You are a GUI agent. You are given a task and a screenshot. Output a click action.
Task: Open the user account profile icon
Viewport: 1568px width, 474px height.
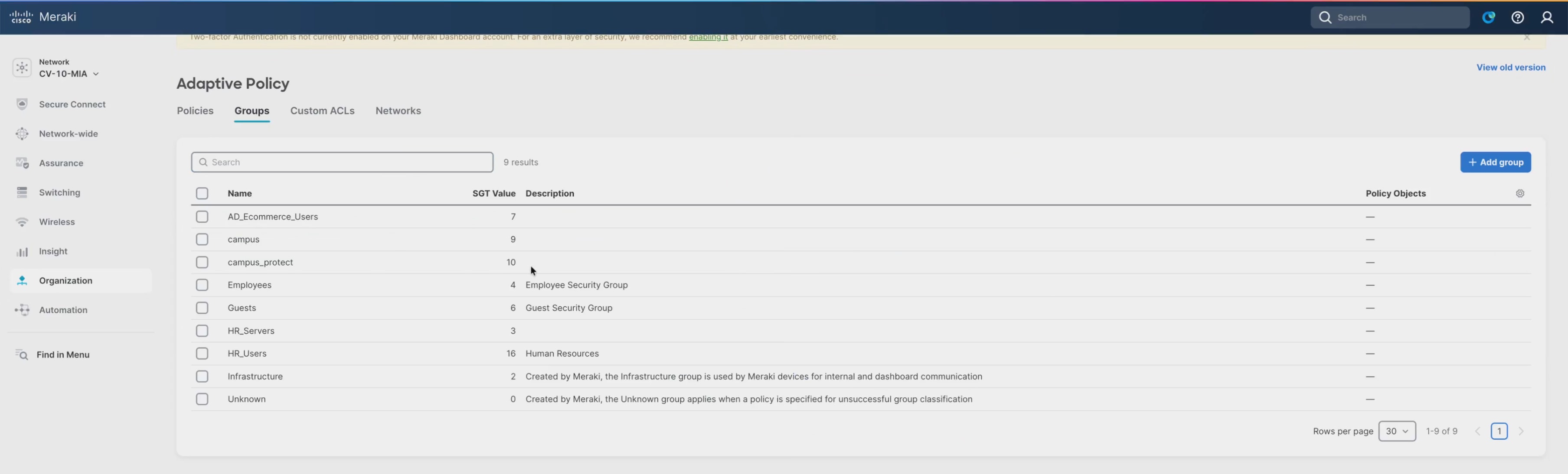coord(1547,18)
